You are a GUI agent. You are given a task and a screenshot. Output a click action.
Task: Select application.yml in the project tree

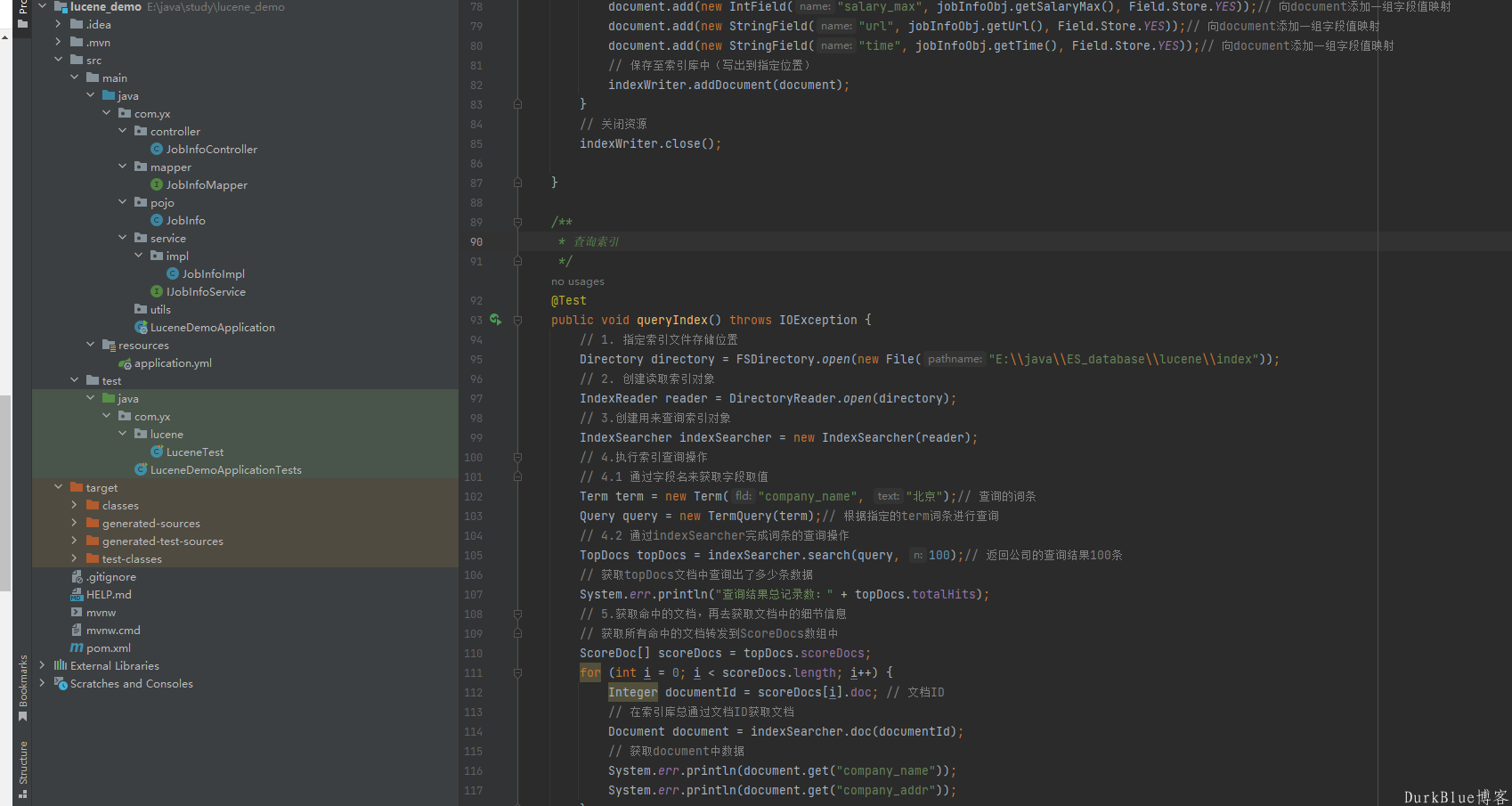pyautogui.click(x=173, y=363)
